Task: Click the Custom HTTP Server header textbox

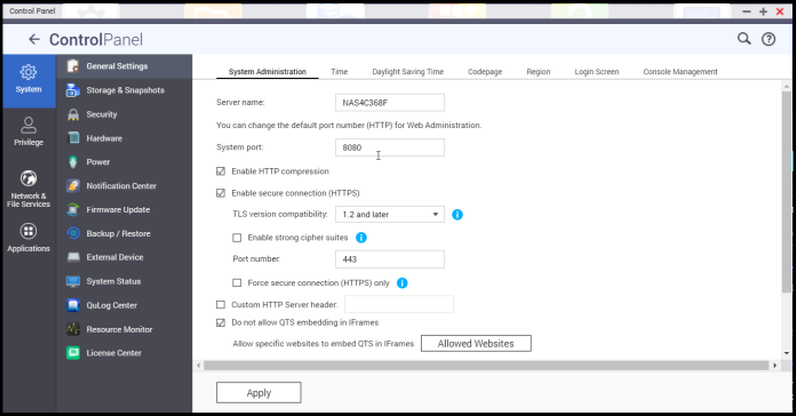Action: [x=399, y=304]
